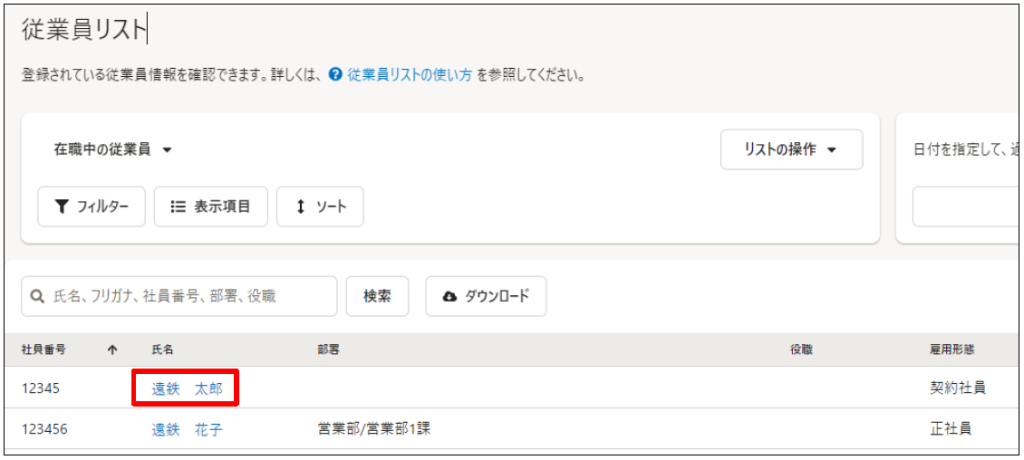This screenshot has height=460, width=1024.
Task: Open the リストの操作 dropdown menu
Action: pos(791,150)
